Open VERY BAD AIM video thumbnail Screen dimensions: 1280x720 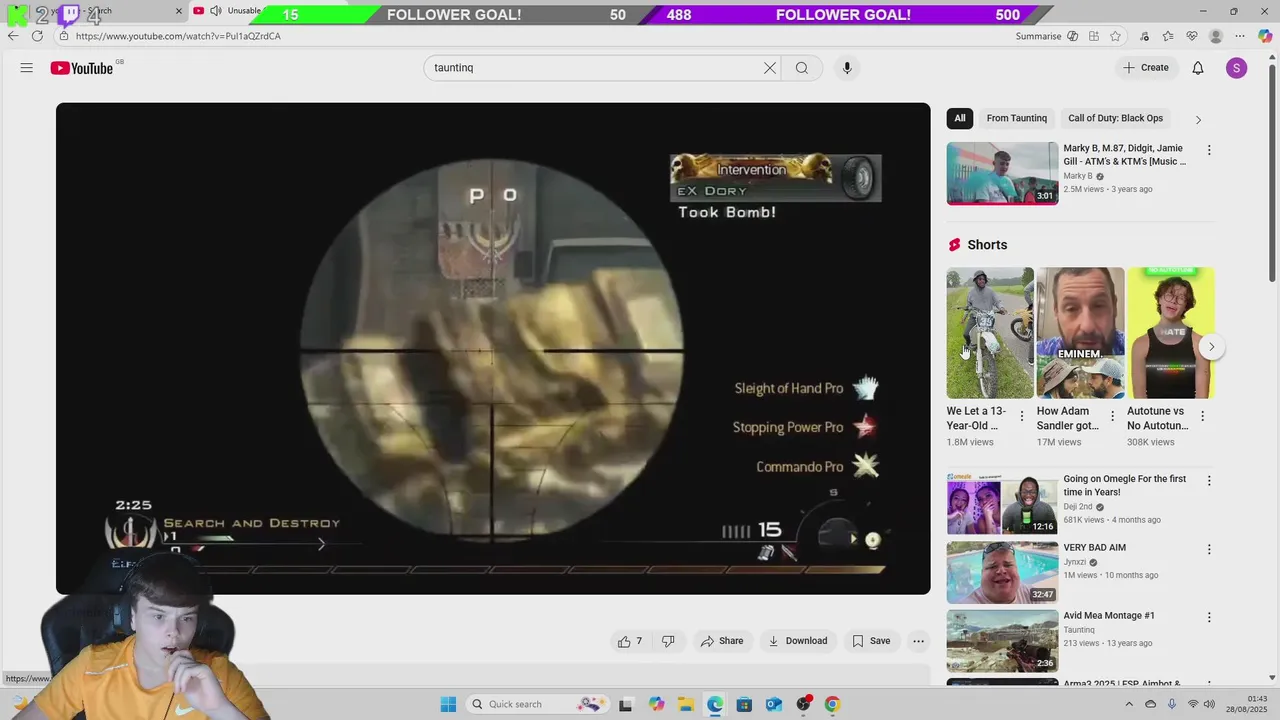pos(1002,572)
